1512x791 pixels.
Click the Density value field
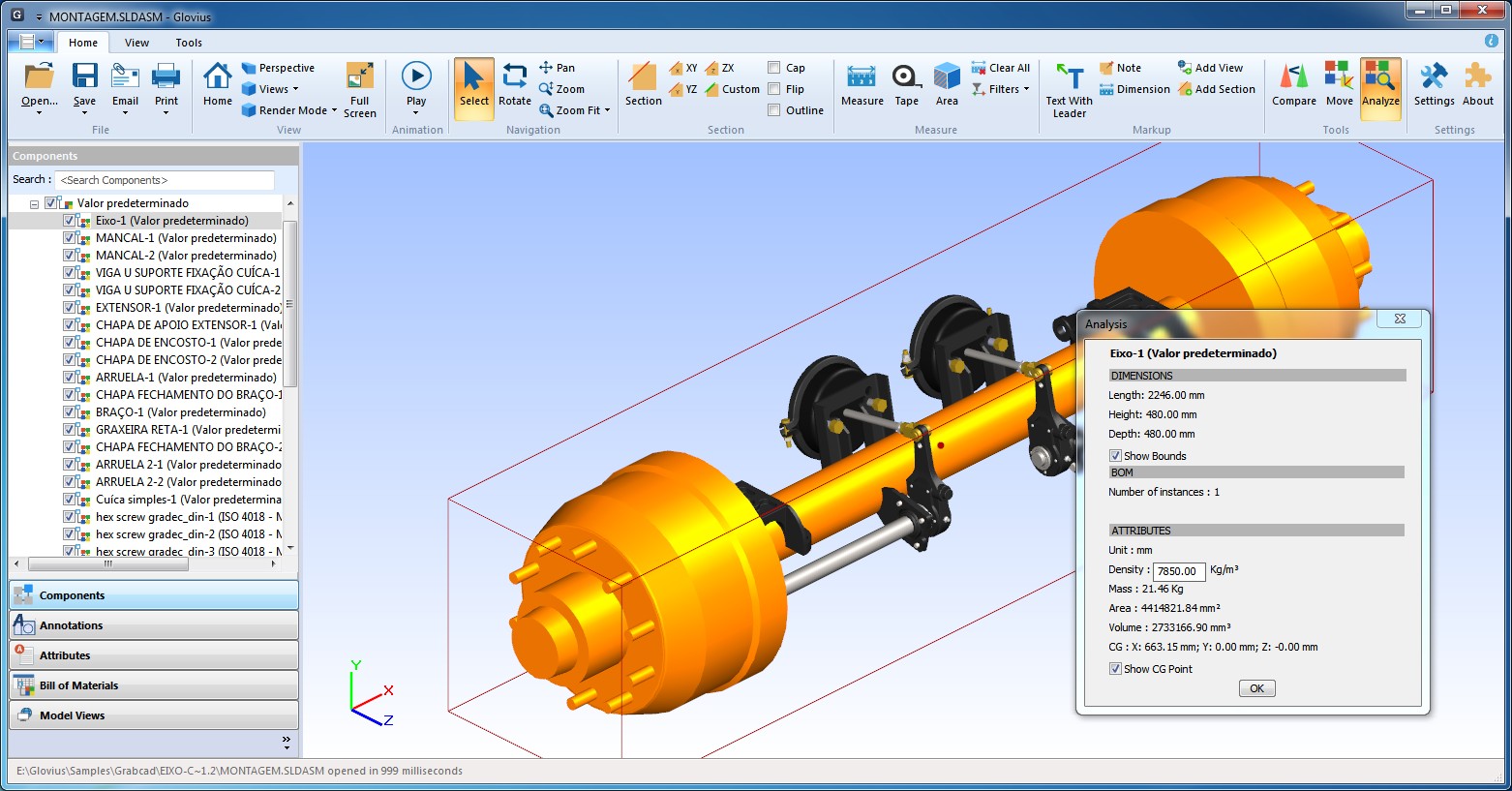pyautogui.click(x=1179, y=571)
